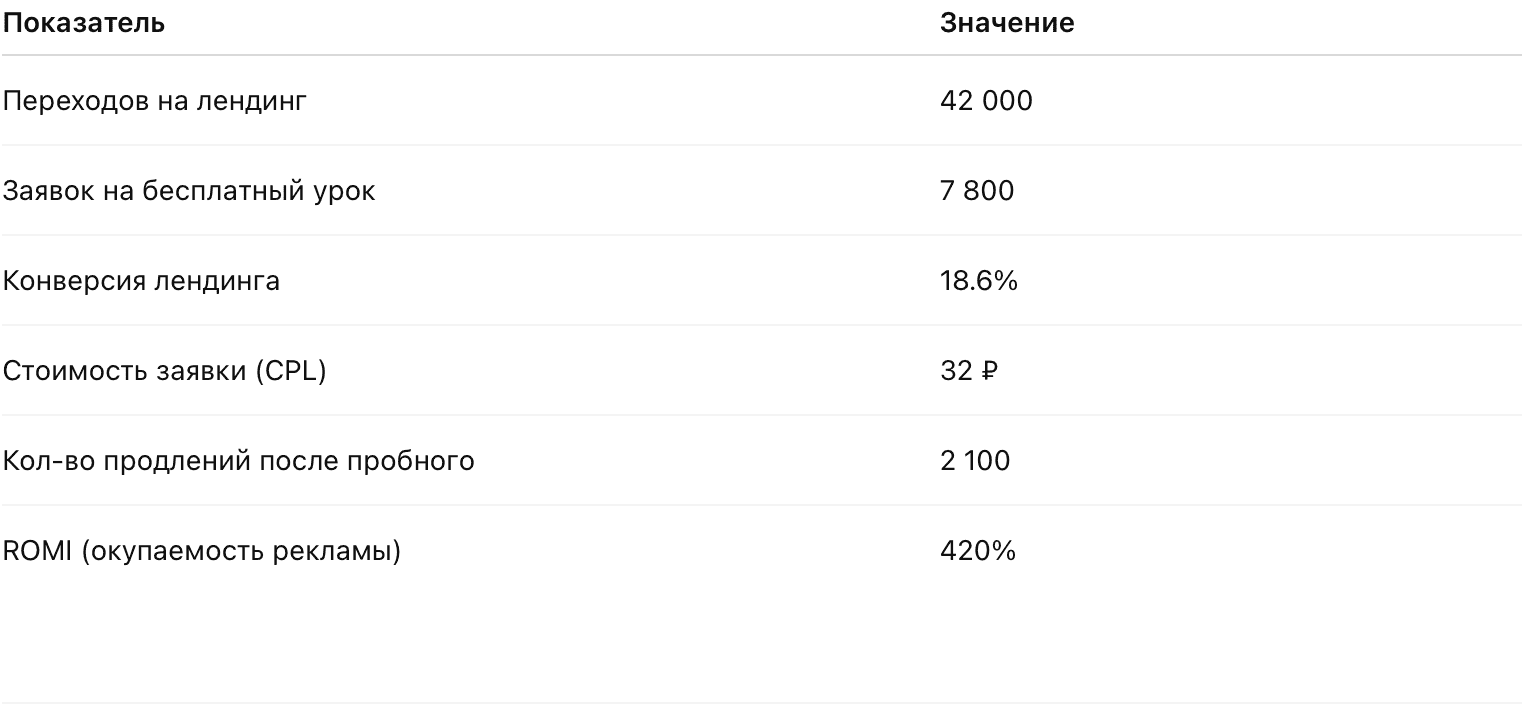Select the "ROMI (окупаемость рекламы)" cell

(x=202, y=551)
